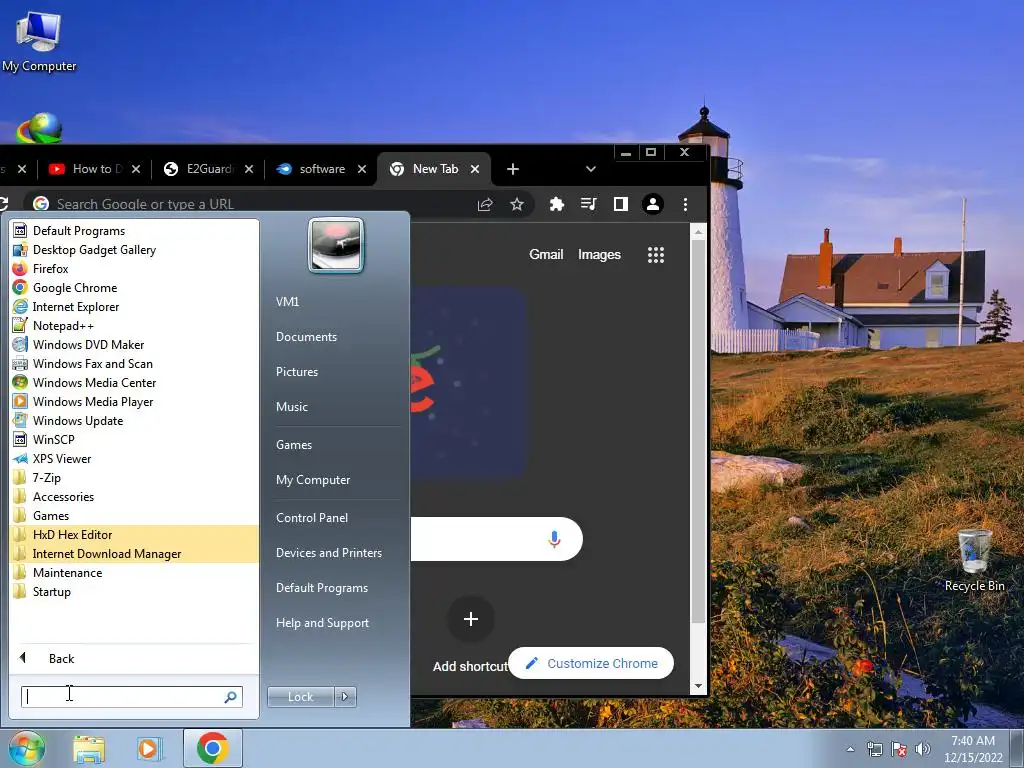Open Chrome media control icon
Viewport: 1024px width, 768px height.
point(588,204)
